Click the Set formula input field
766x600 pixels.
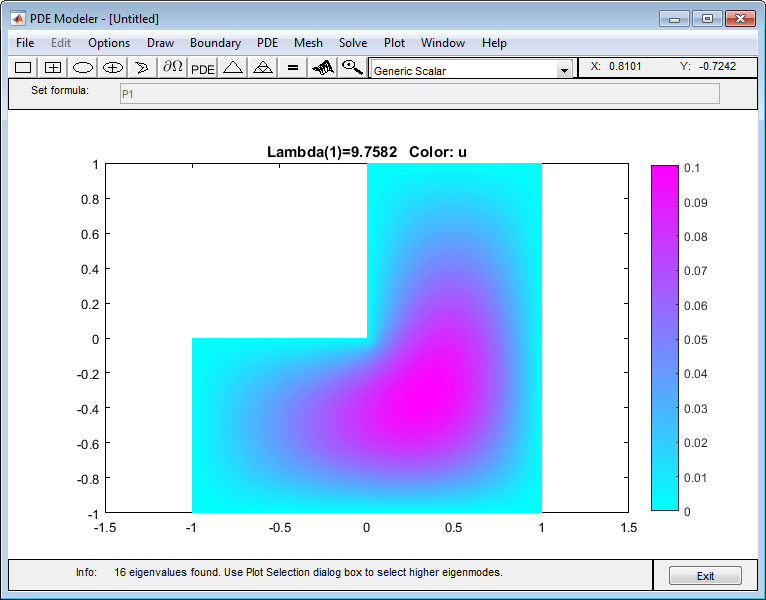tap(420, 94)
